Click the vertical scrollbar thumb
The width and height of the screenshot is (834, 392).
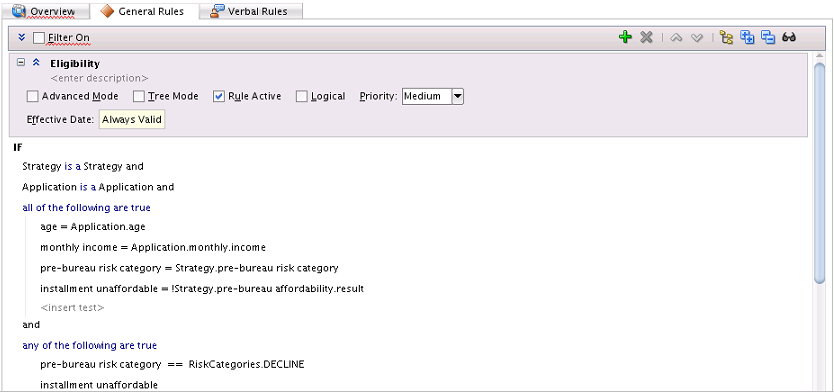(x=820, y=173)
